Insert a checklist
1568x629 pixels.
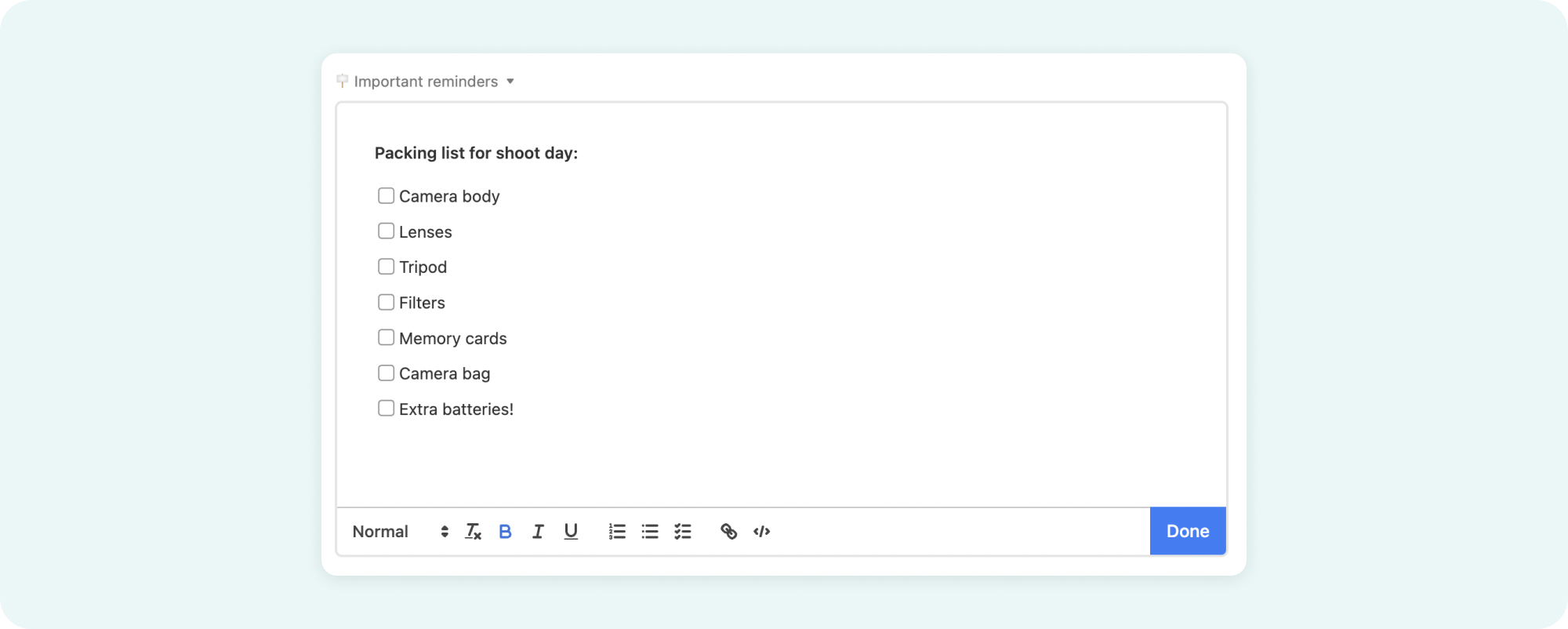tap(683, 531)
